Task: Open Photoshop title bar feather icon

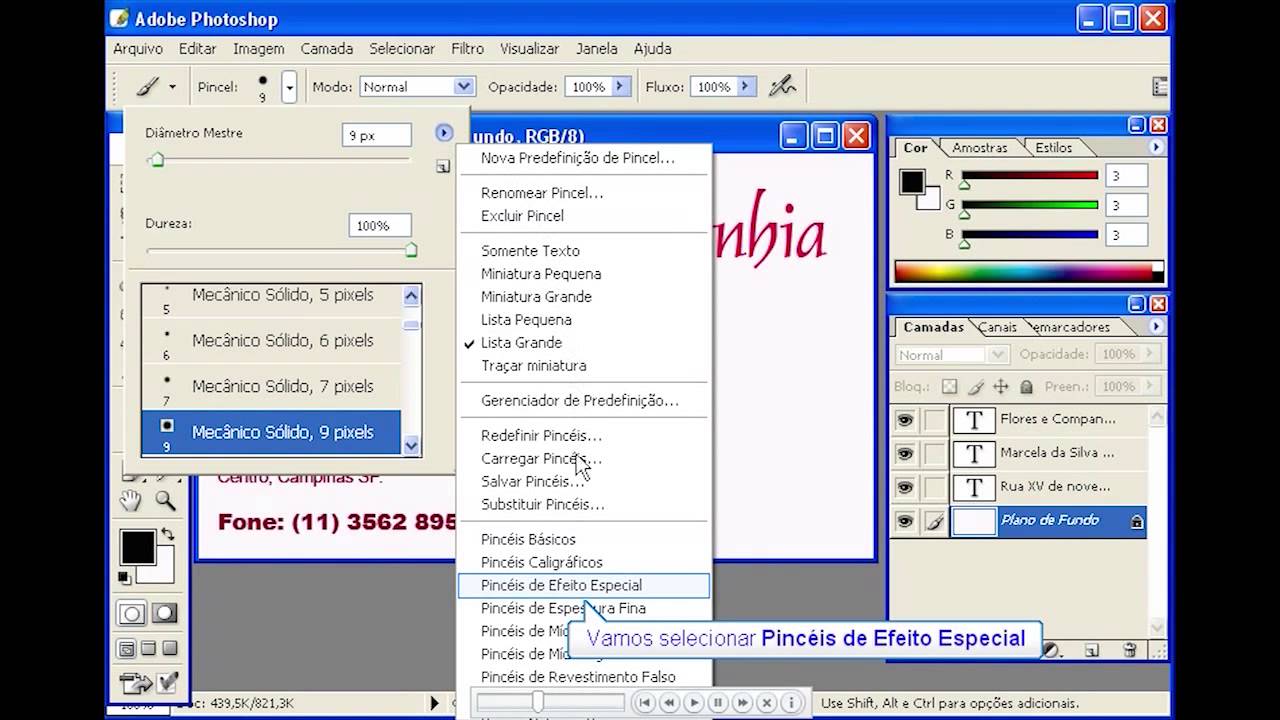Action: [x=120, y=18]
